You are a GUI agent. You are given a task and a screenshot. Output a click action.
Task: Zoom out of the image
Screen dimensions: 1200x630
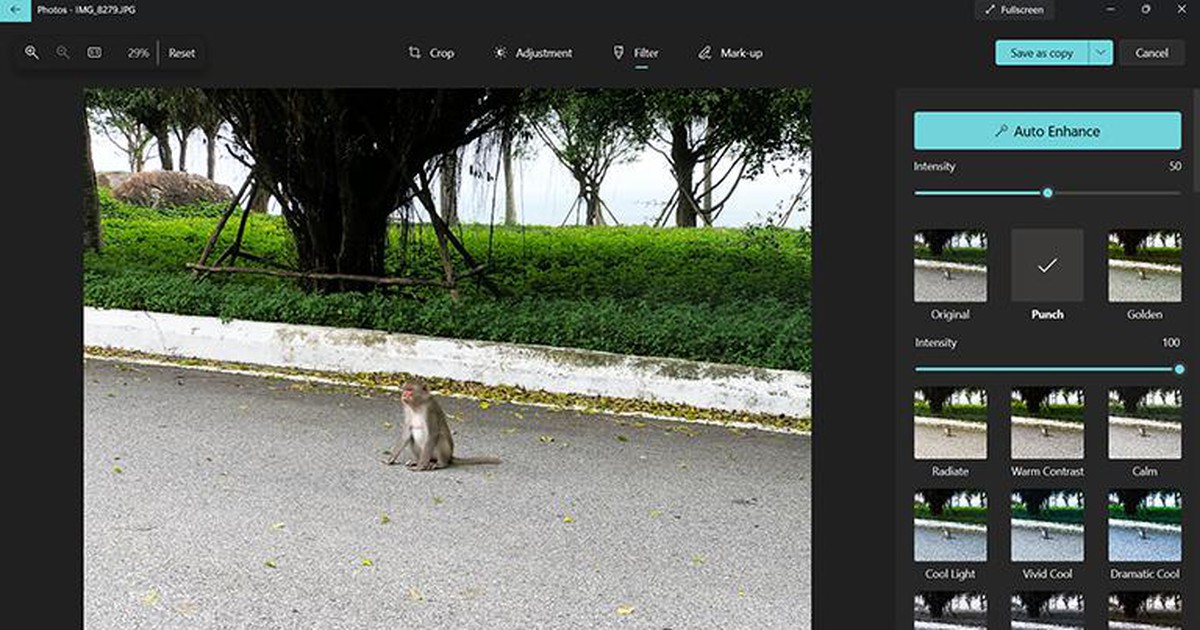(62, 52)
